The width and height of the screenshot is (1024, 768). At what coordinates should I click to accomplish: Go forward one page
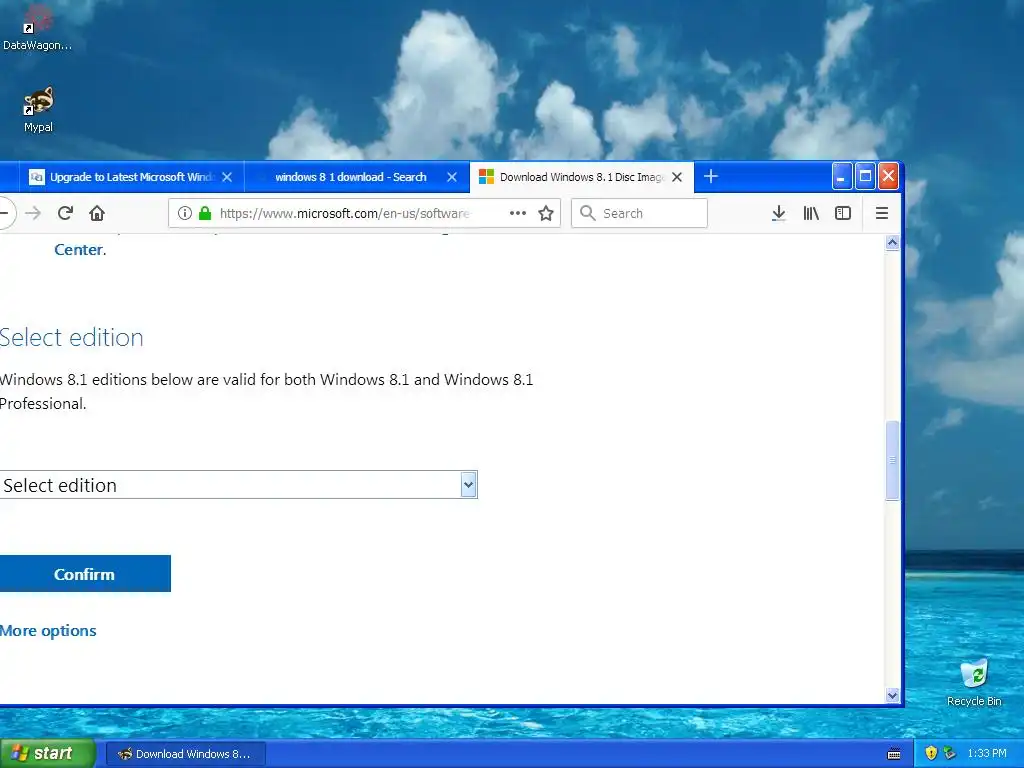pyautogui.click(x=33, y=213)
